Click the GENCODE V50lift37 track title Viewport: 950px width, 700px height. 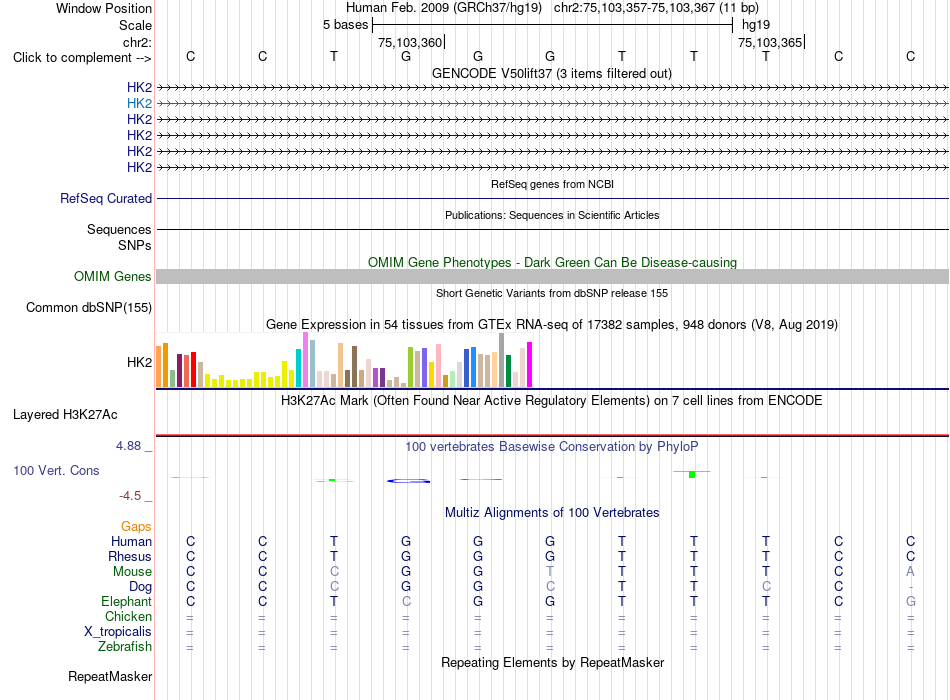552,73
